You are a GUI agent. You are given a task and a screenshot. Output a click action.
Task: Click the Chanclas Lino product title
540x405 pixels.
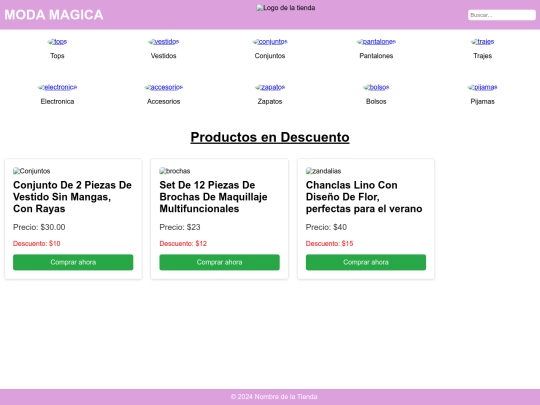click(x=364, y=197)
